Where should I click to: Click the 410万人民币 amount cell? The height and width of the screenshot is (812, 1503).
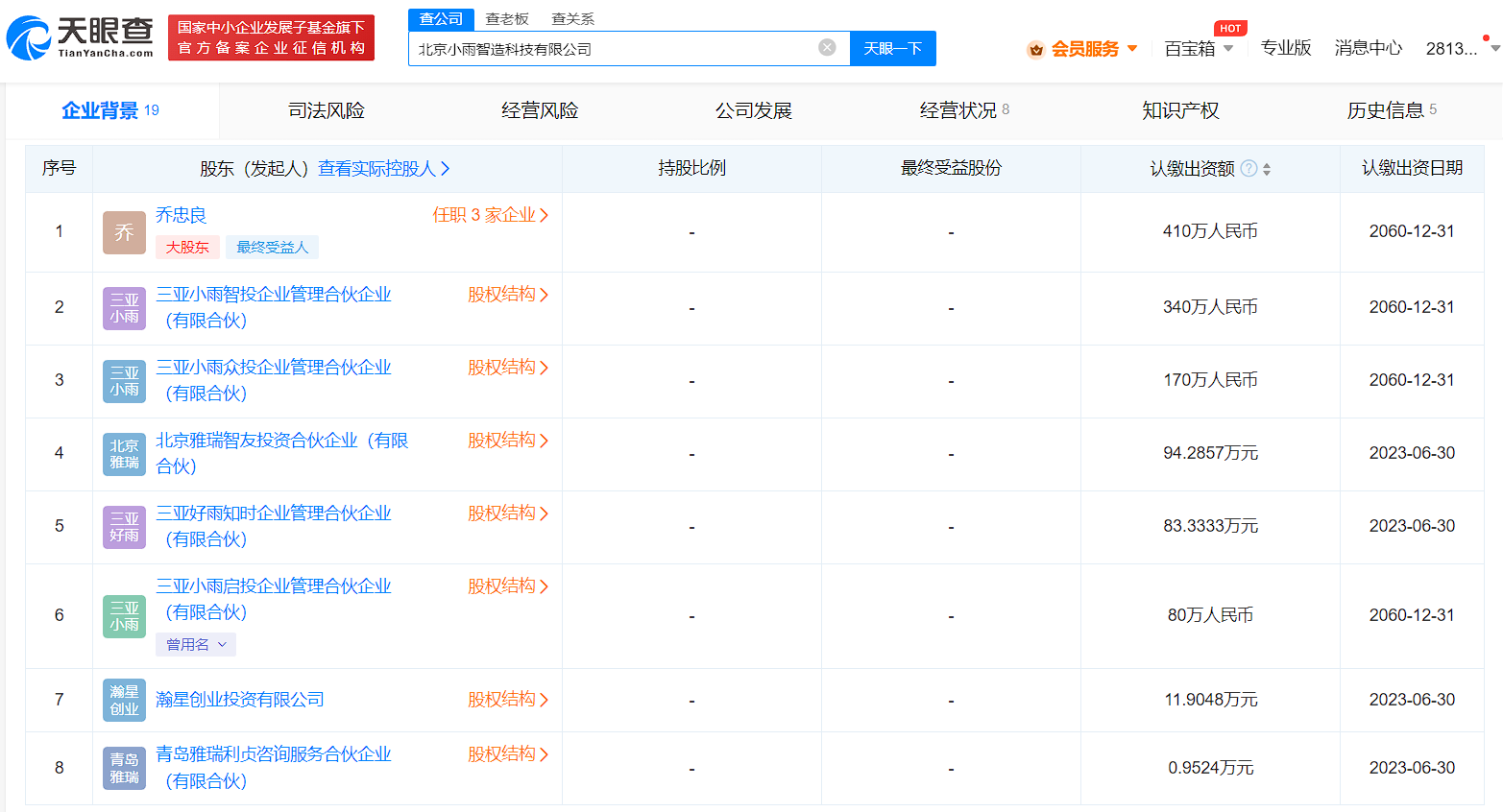[x=1210, y=231]
